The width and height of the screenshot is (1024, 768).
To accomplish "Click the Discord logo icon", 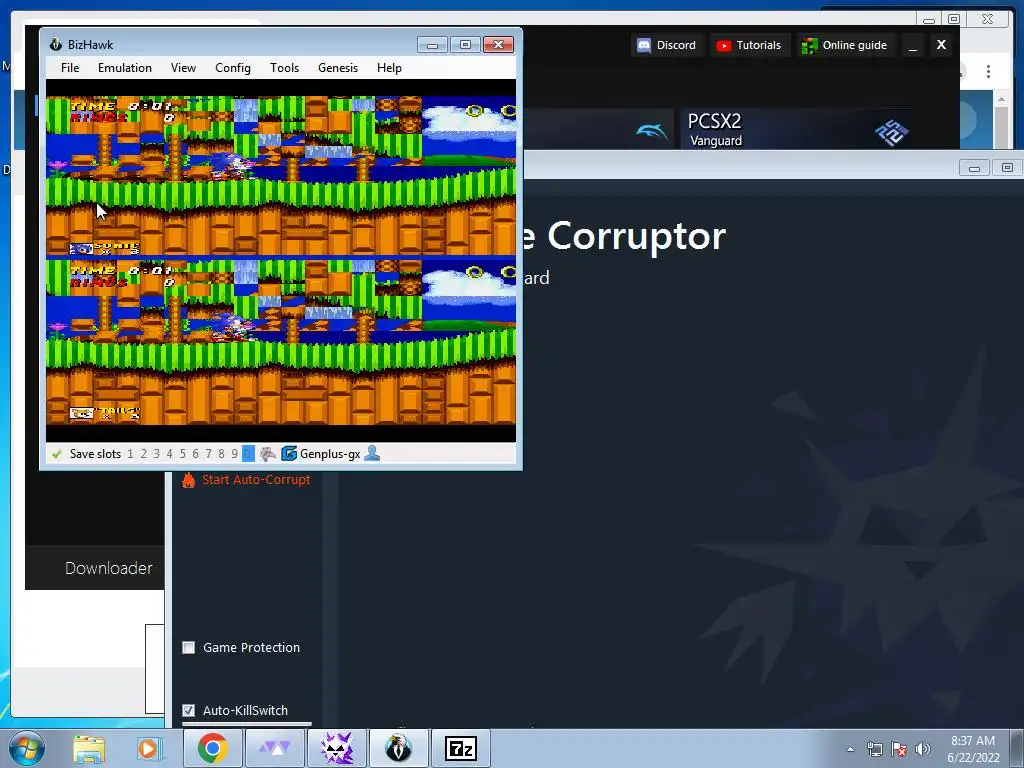I will point(644,45).
